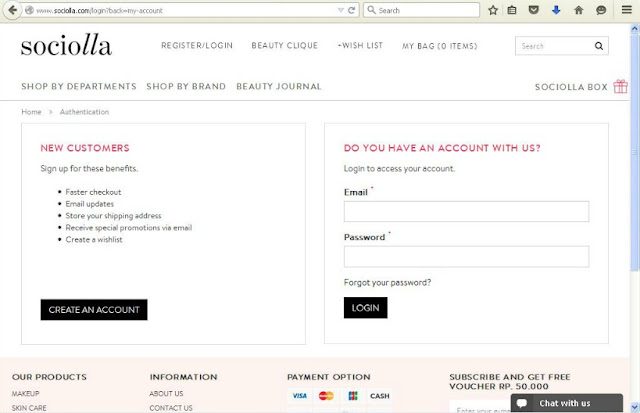640x413 pixels.
Task: Click 'New Customers' heading
Action: click(x=85, y=148)
